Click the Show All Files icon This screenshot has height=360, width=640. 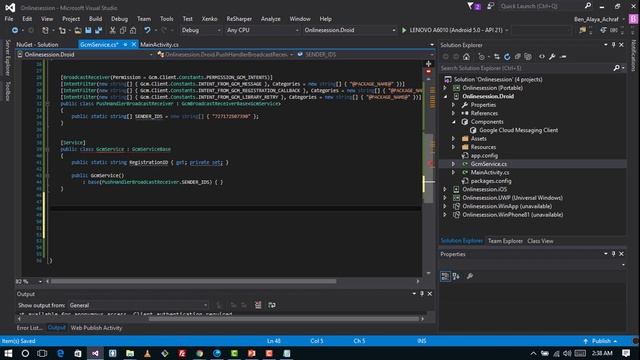[528, 57]
